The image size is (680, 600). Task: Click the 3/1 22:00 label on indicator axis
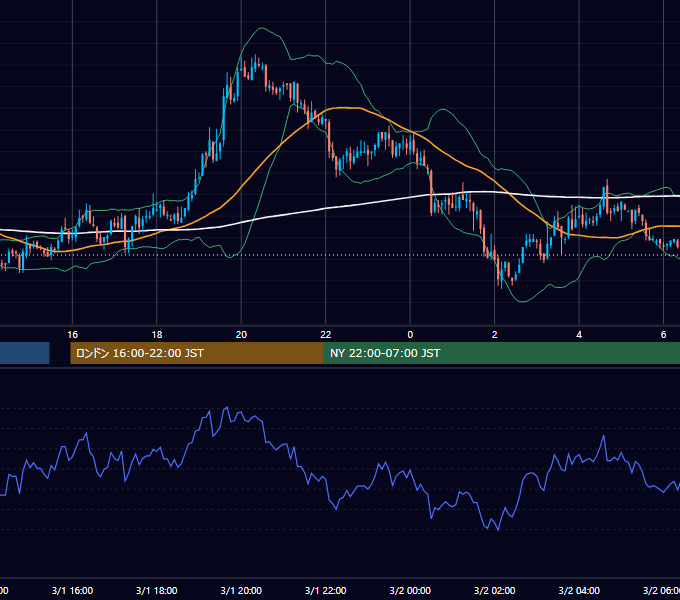pyautogui.click(x=326, y=590)
